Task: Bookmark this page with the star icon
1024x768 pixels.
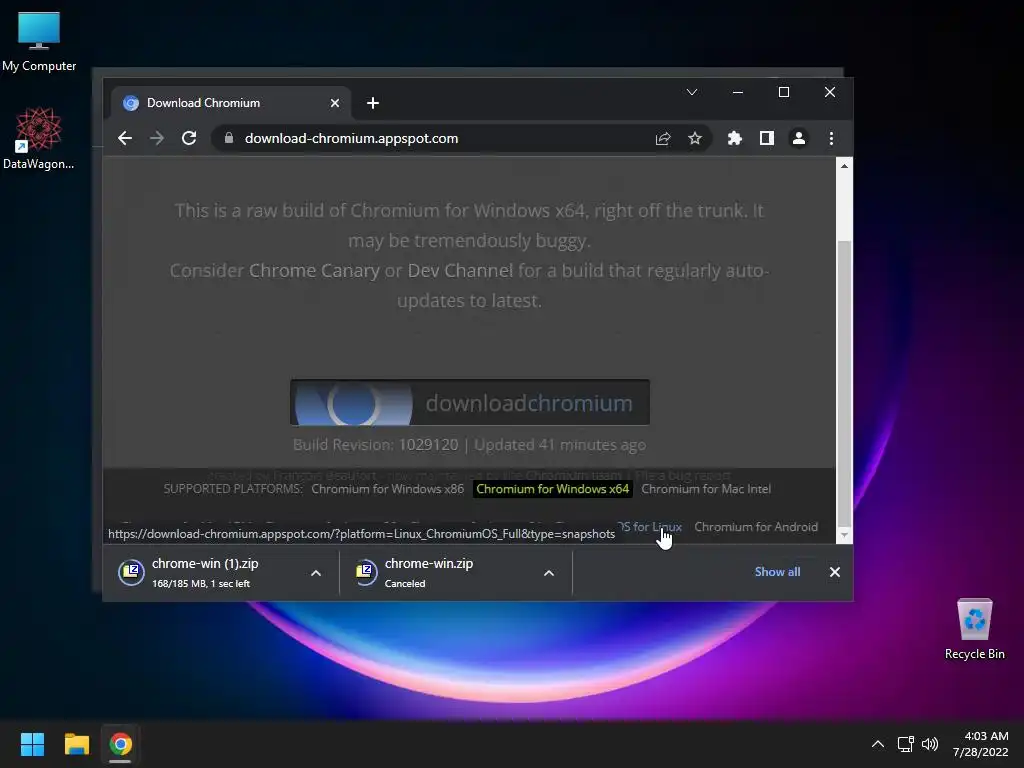Action: point(695,138)
